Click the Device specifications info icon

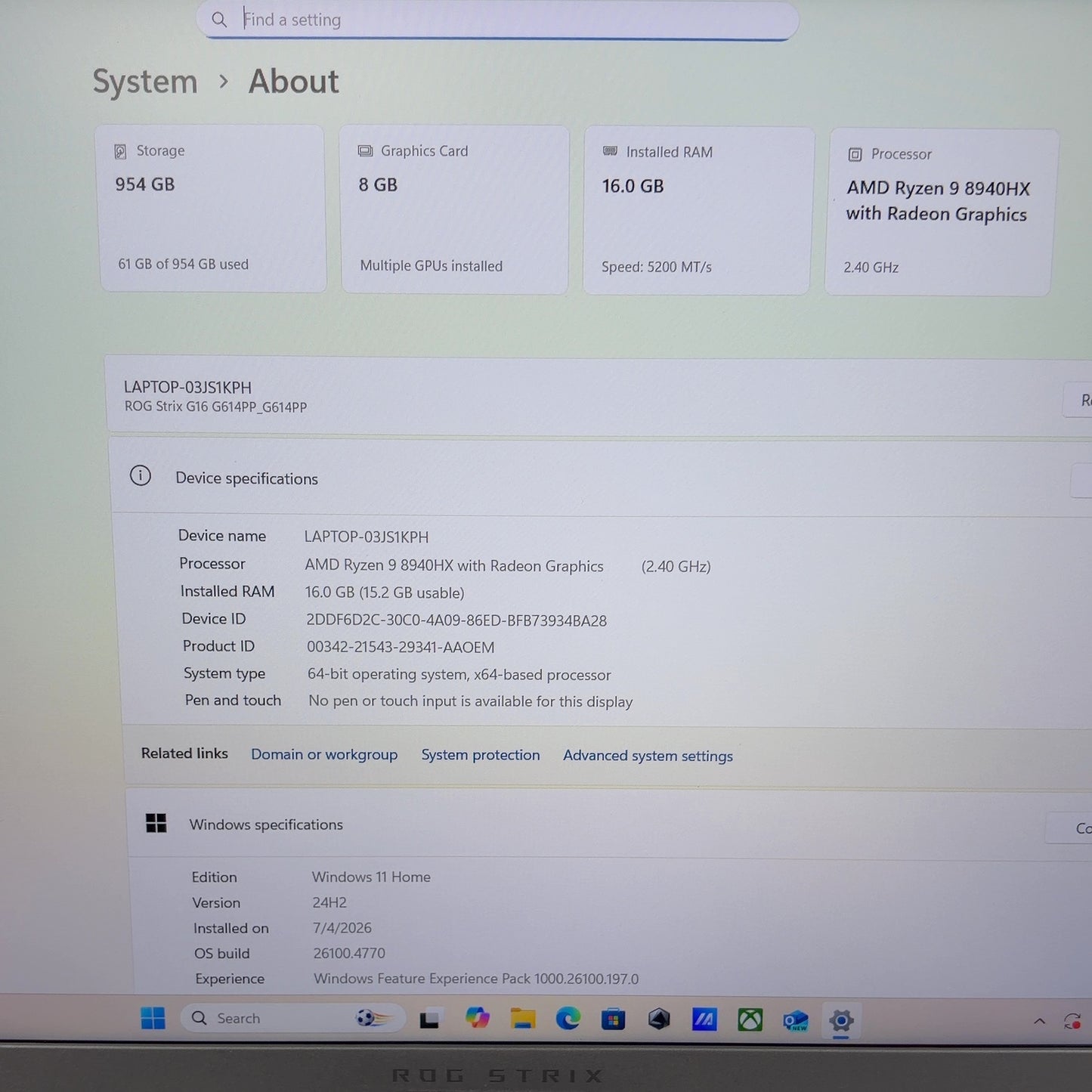click(141, 476)
